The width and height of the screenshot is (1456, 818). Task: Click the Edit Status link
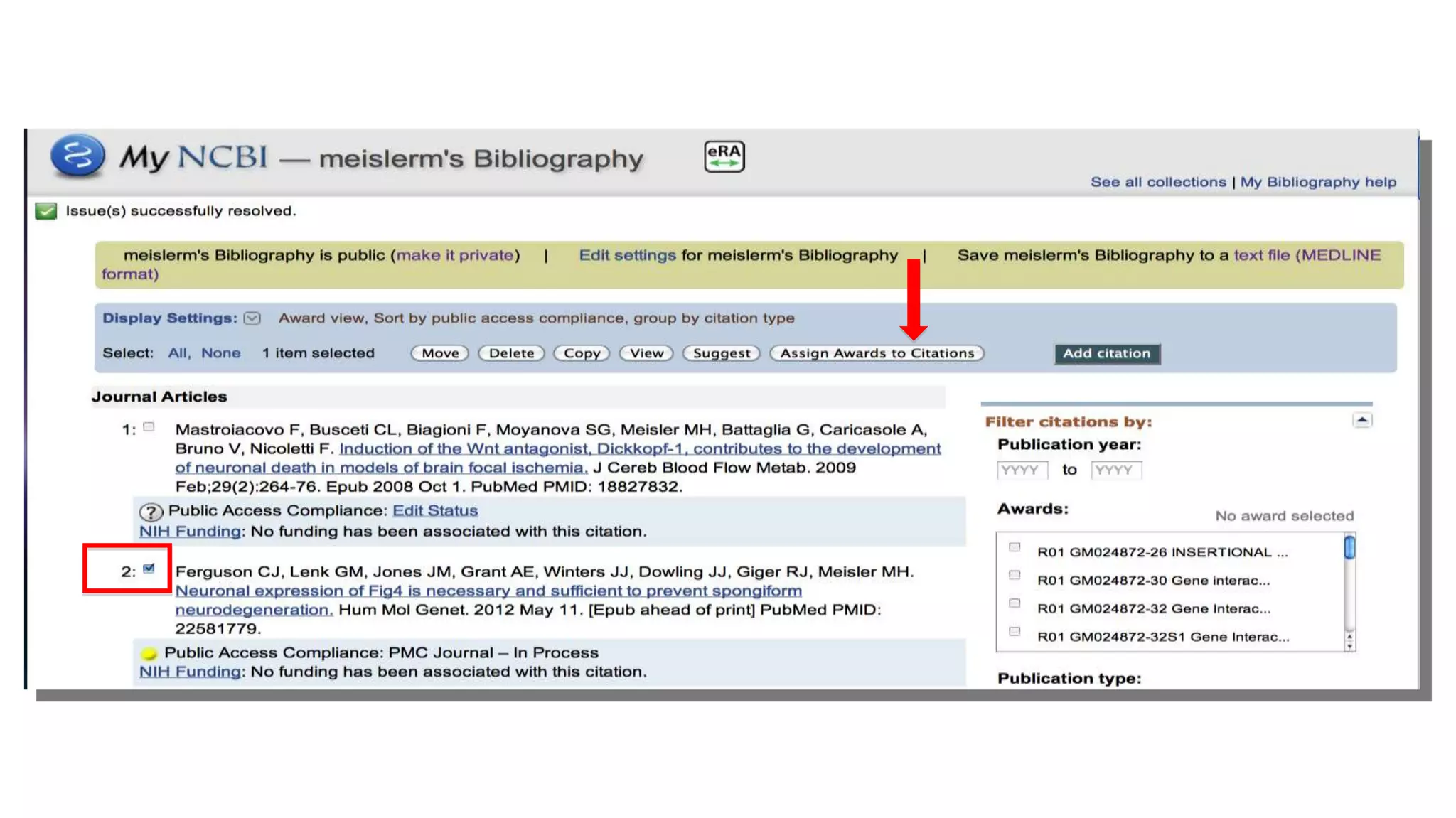click(435, 510)
